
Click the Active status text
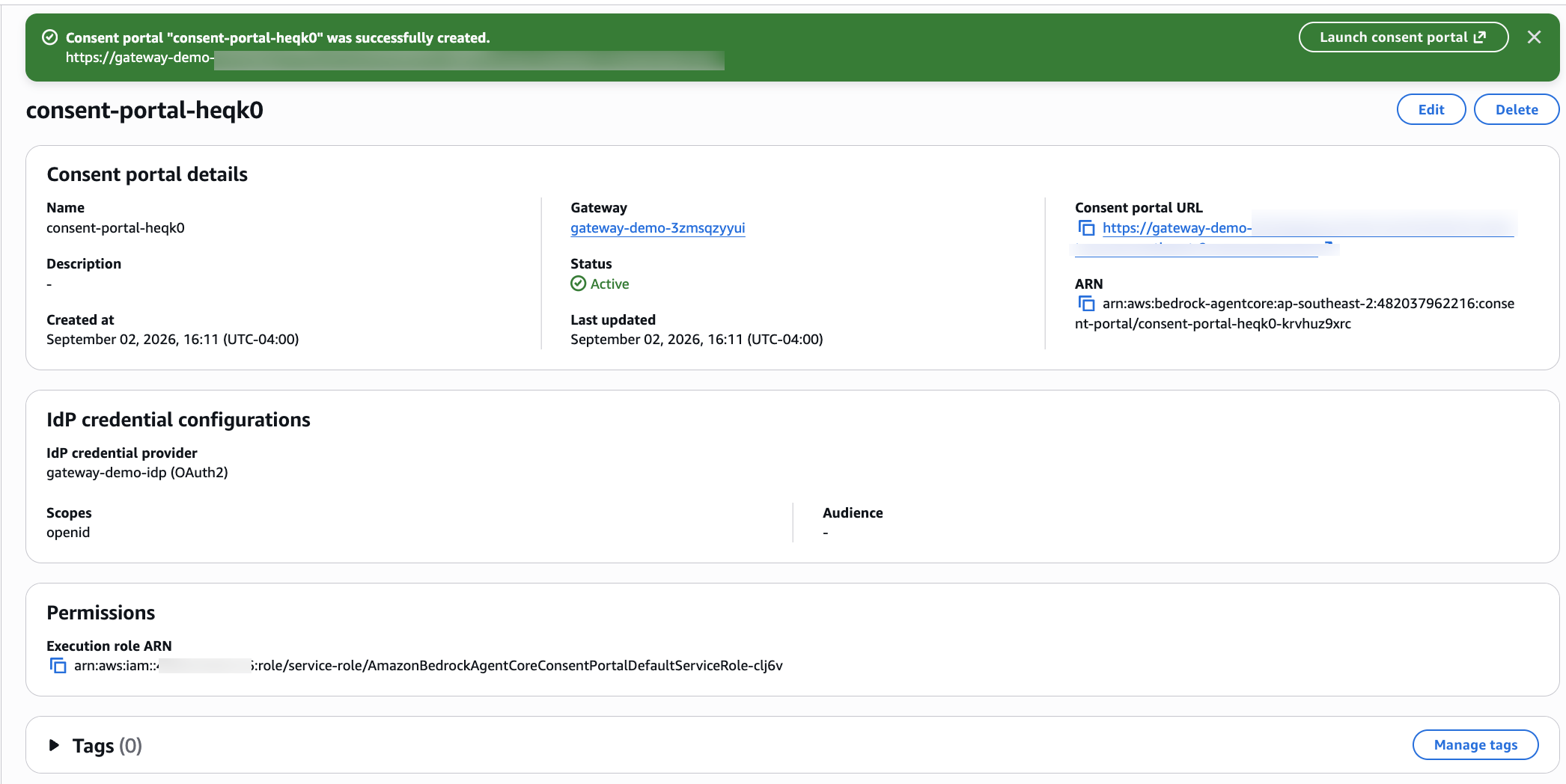610,284
